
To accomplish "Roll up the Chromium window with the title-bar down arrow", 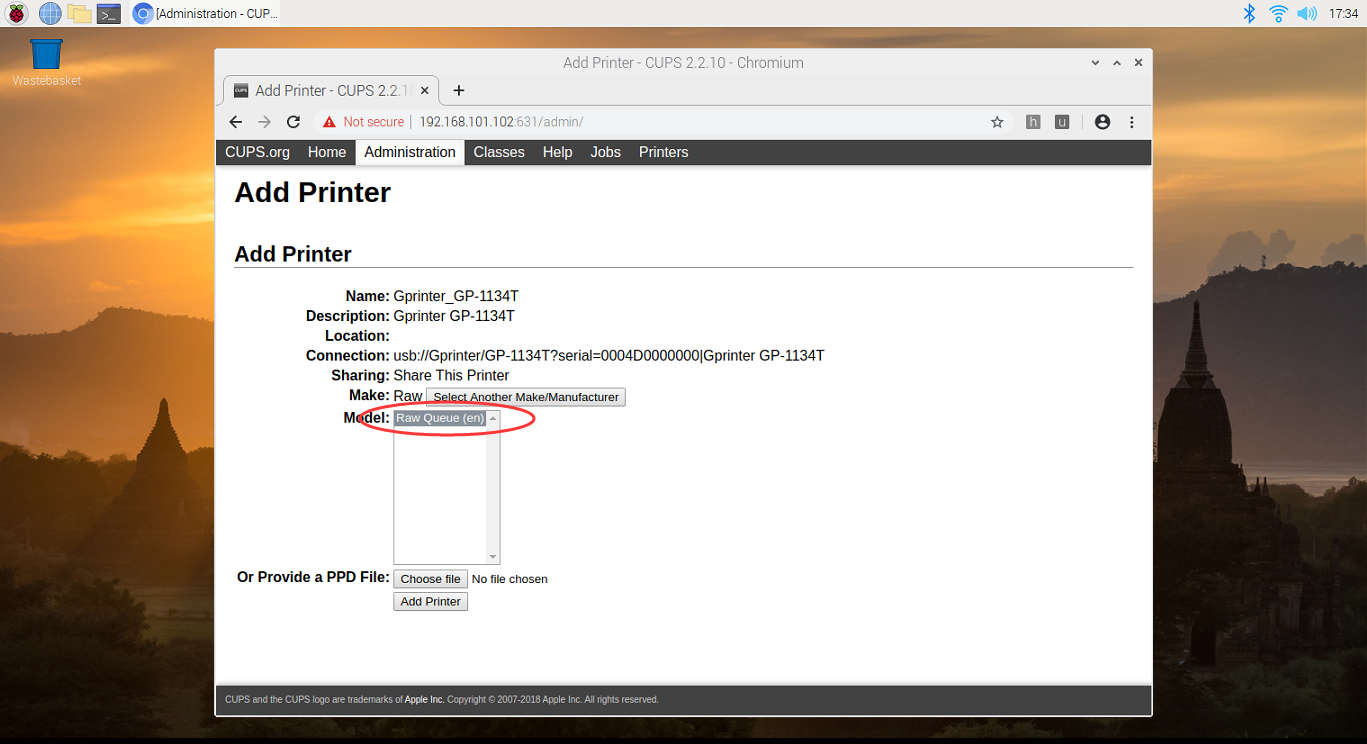I will pyautogui.click(x=1096, y=62).
